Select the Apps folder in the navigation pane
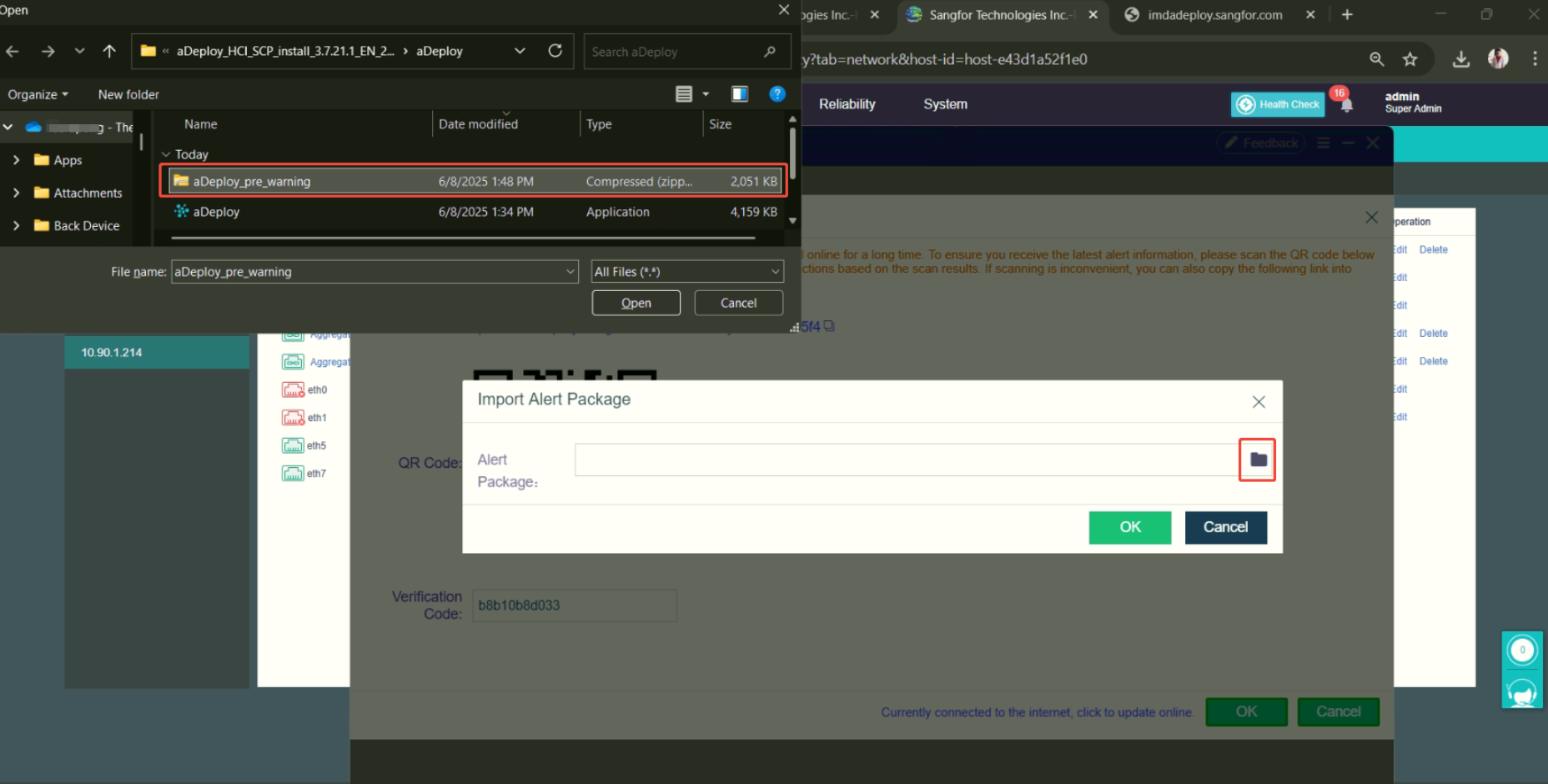The image size is (1548, 784). pyautogui.click(x=58, y=160)
